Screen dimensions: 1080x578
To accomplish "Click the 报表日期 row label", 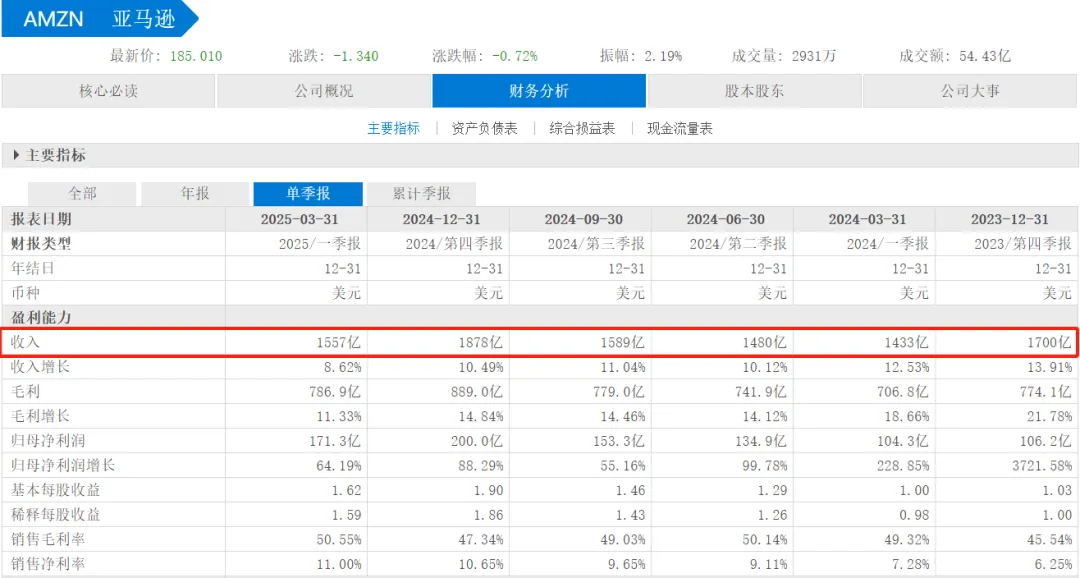I will coord(41,220).
